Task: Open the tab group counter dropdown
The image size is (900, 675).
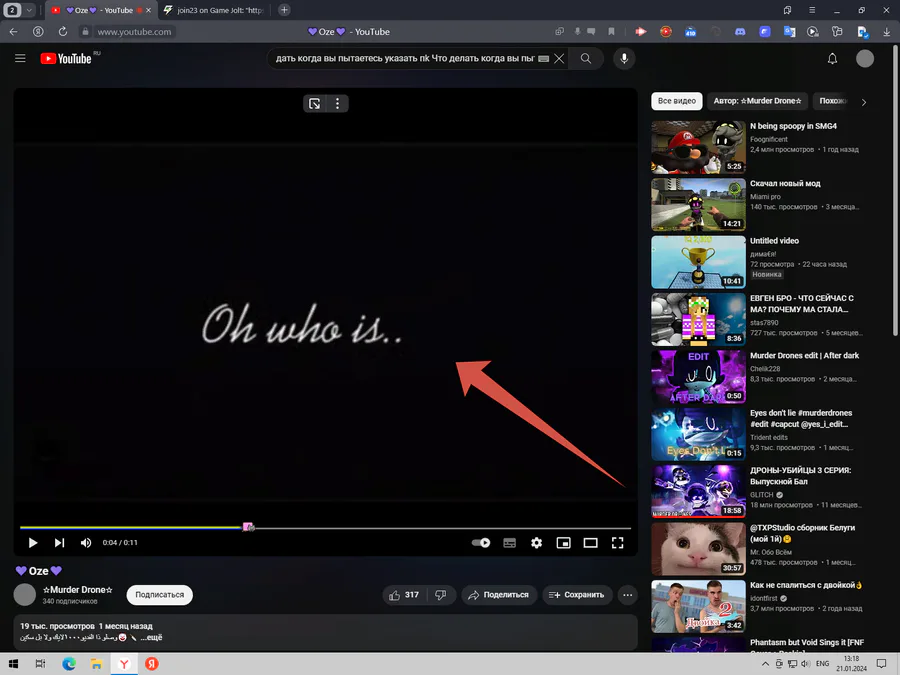Action: pyautogui.click(x=29, y=10)
